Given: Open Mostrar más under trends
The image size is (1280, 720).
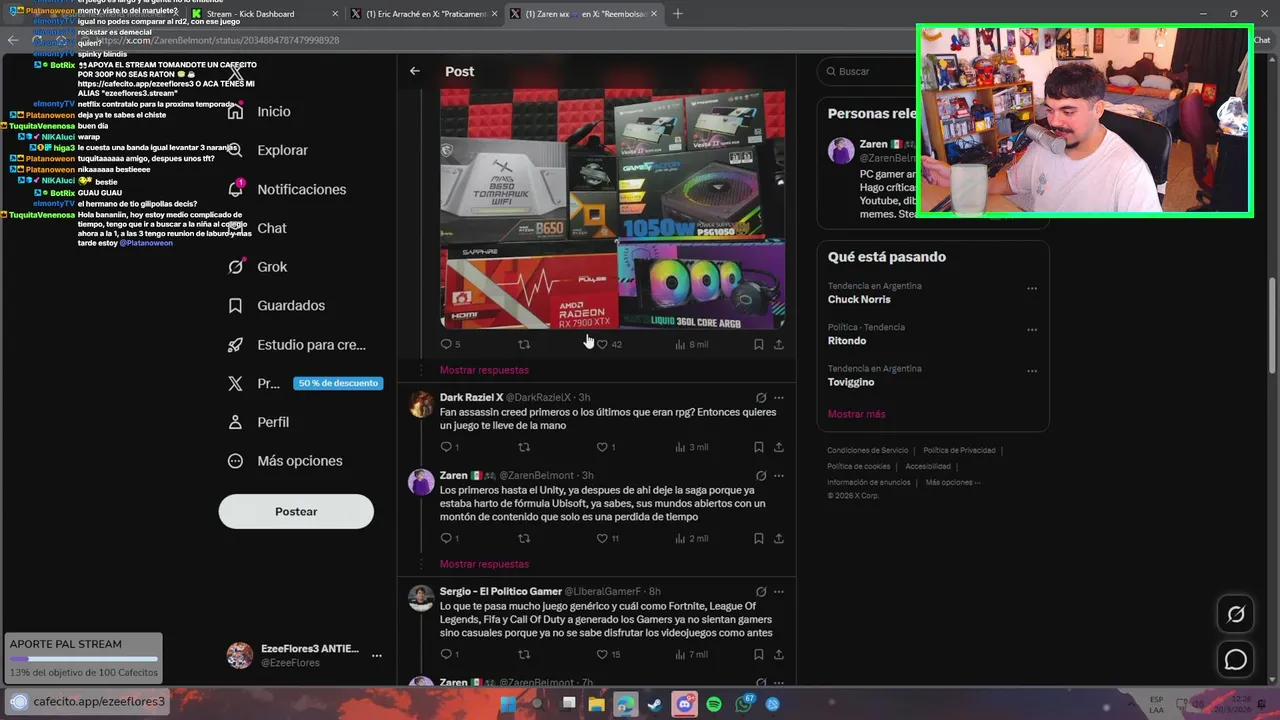Looking at the screenshot, I should click(x=857, y=414).
